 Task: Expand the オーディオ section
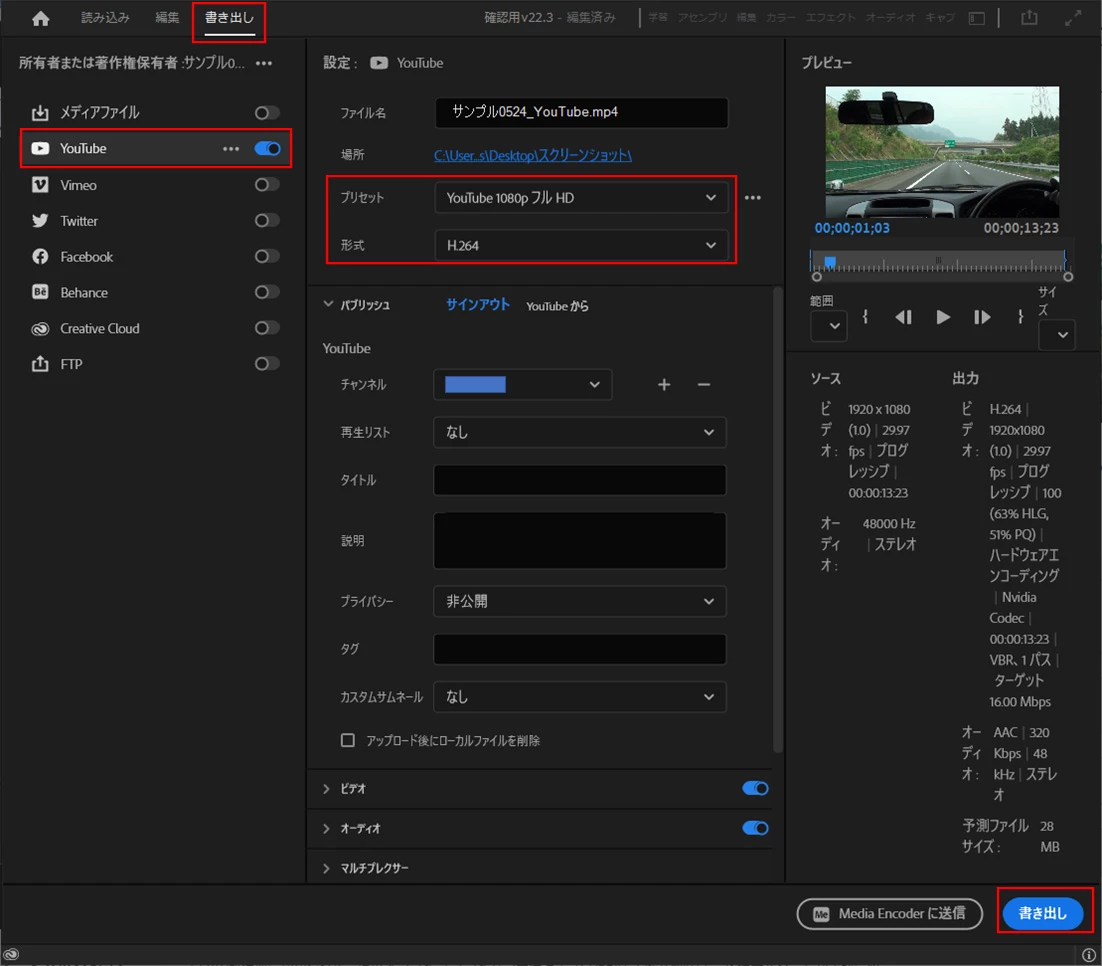coord(326,829)
